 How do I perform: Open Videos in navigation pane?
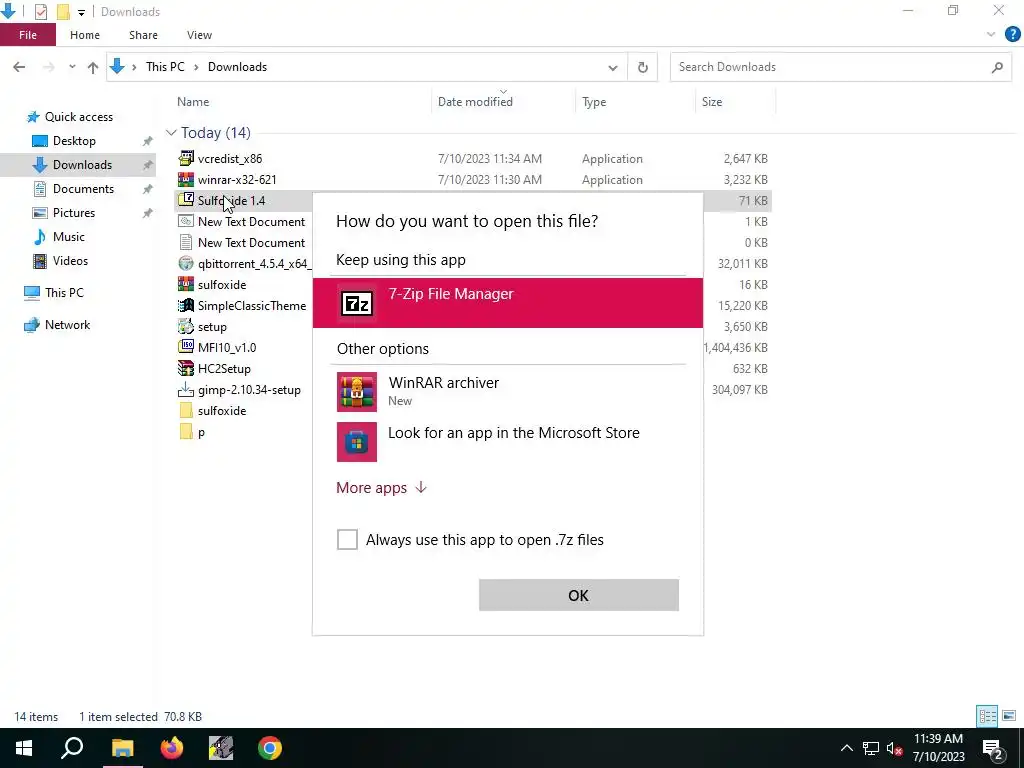pyautogui.click(x=70, y=261)
